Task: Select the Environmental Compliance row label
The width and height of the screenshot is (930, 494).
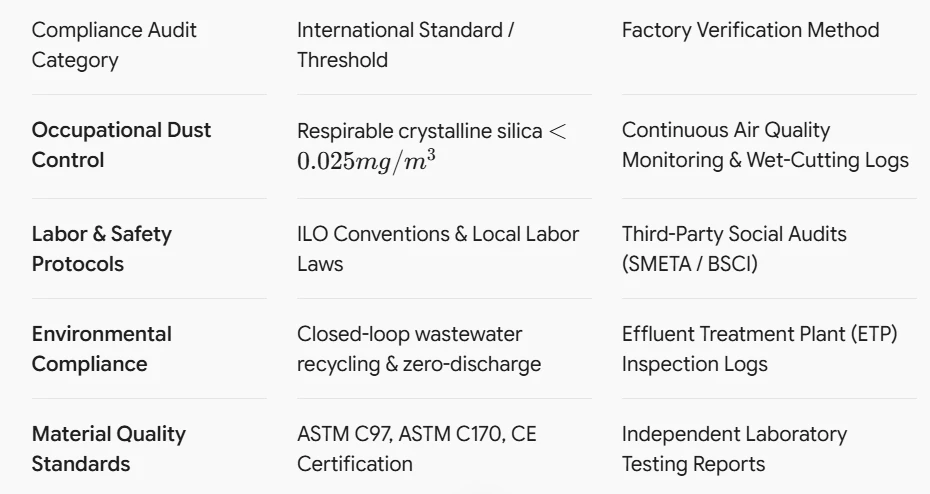Action: 101,349
